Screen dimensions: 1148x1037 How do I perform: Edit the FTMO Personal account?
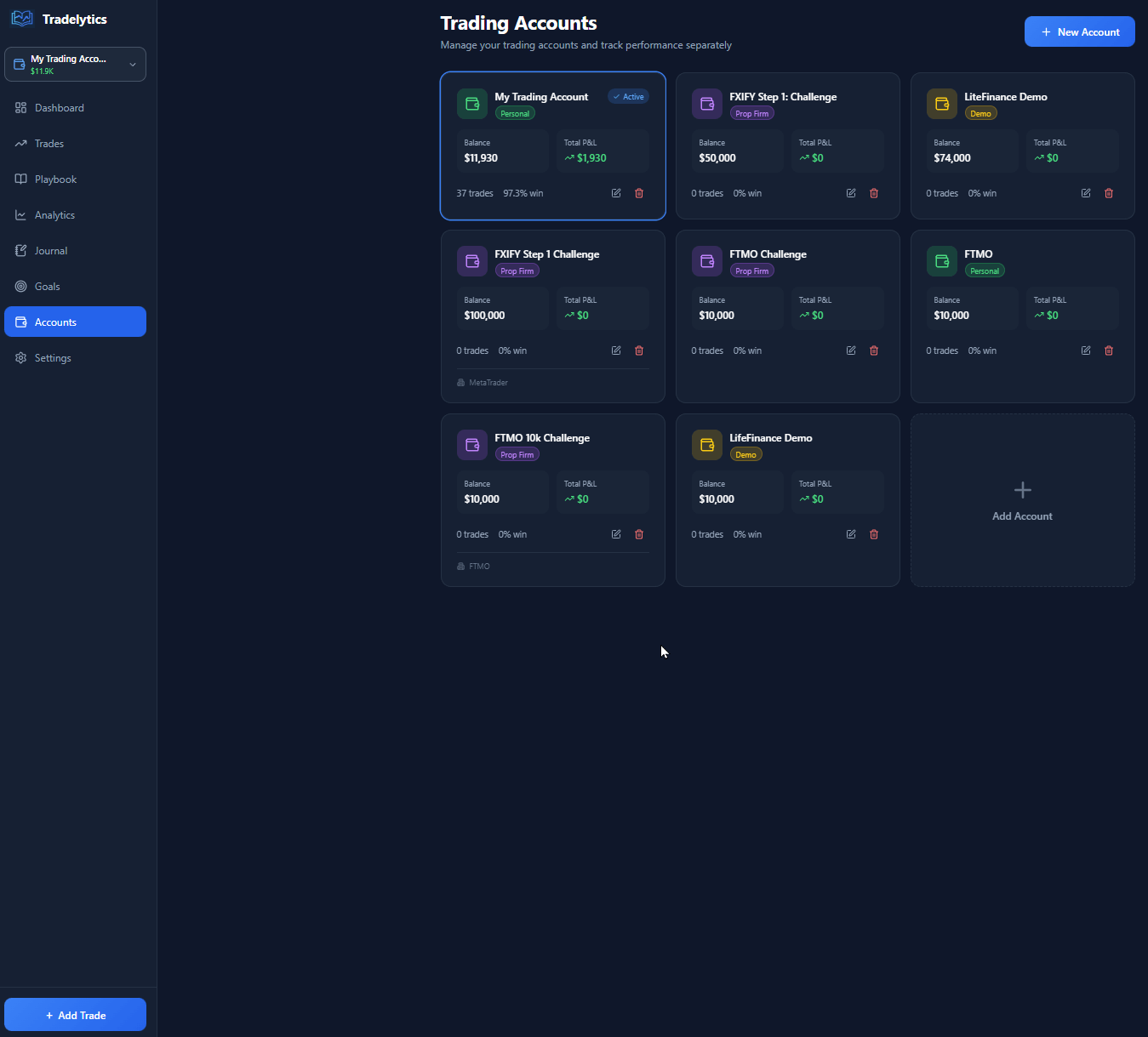point(1086,350)
